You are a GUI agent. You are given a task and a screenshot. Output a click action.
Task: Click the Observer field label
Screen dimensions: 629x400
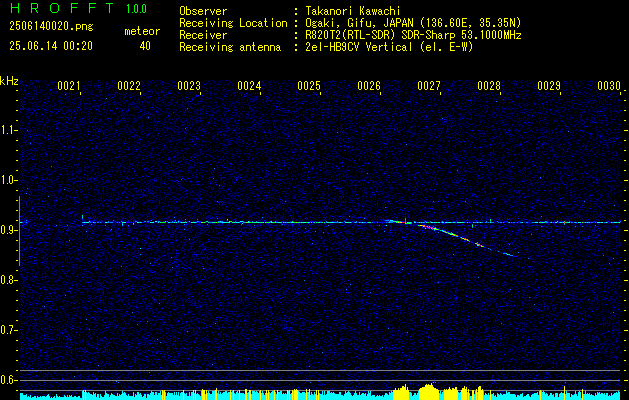coord(203,11)
